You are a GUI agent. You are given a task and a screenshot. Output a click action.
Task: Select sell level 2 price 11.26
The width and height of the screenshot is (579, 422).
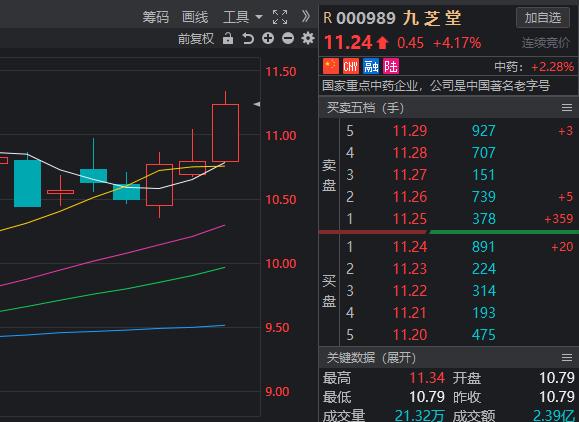(x=410, y=197)
